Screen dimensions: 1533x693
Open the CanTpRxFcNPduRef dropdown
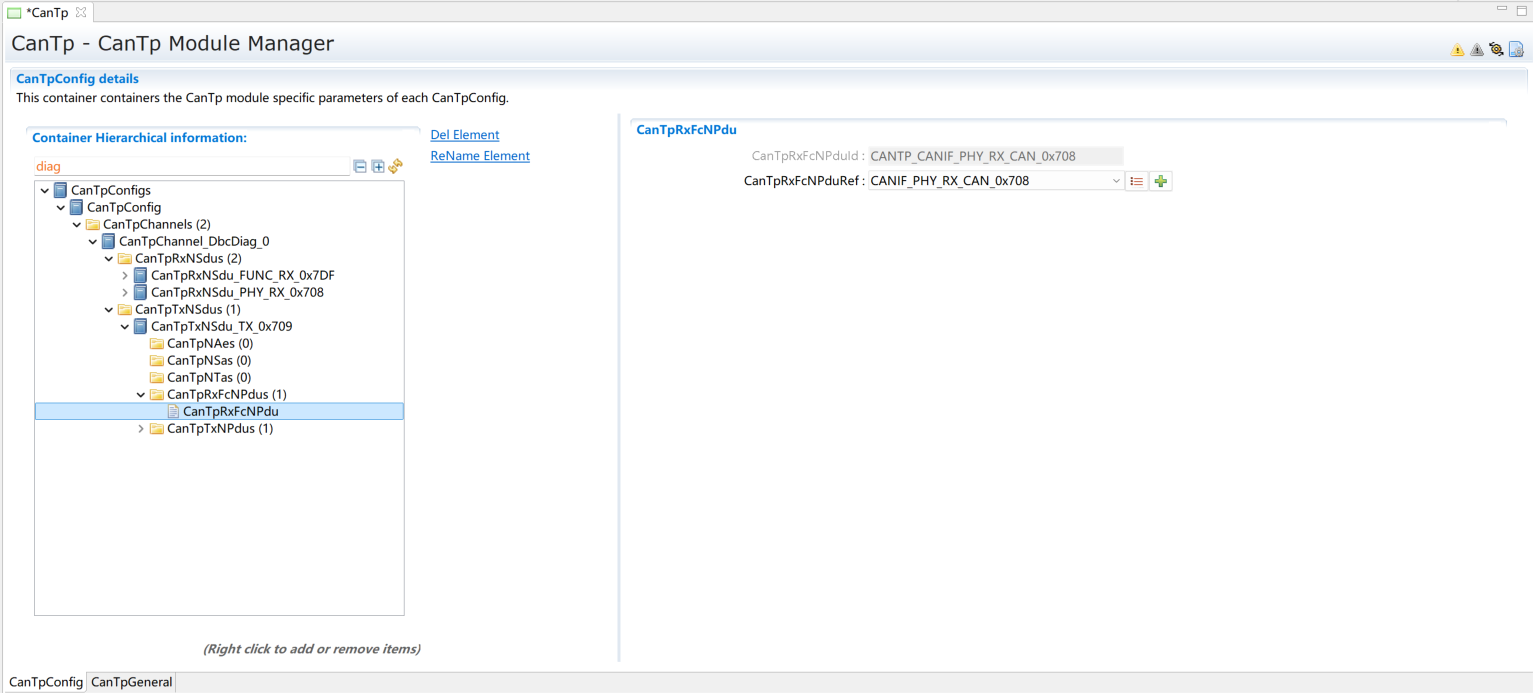(1116, 181)
